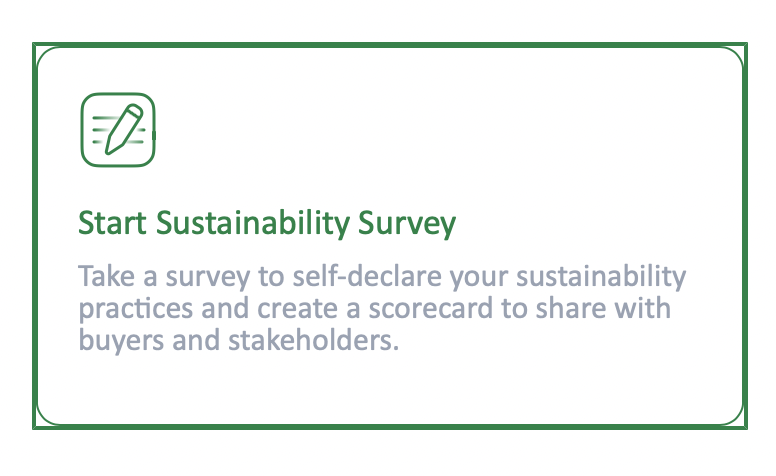Click the 'Take a survey' text line

tap(160, 275)
